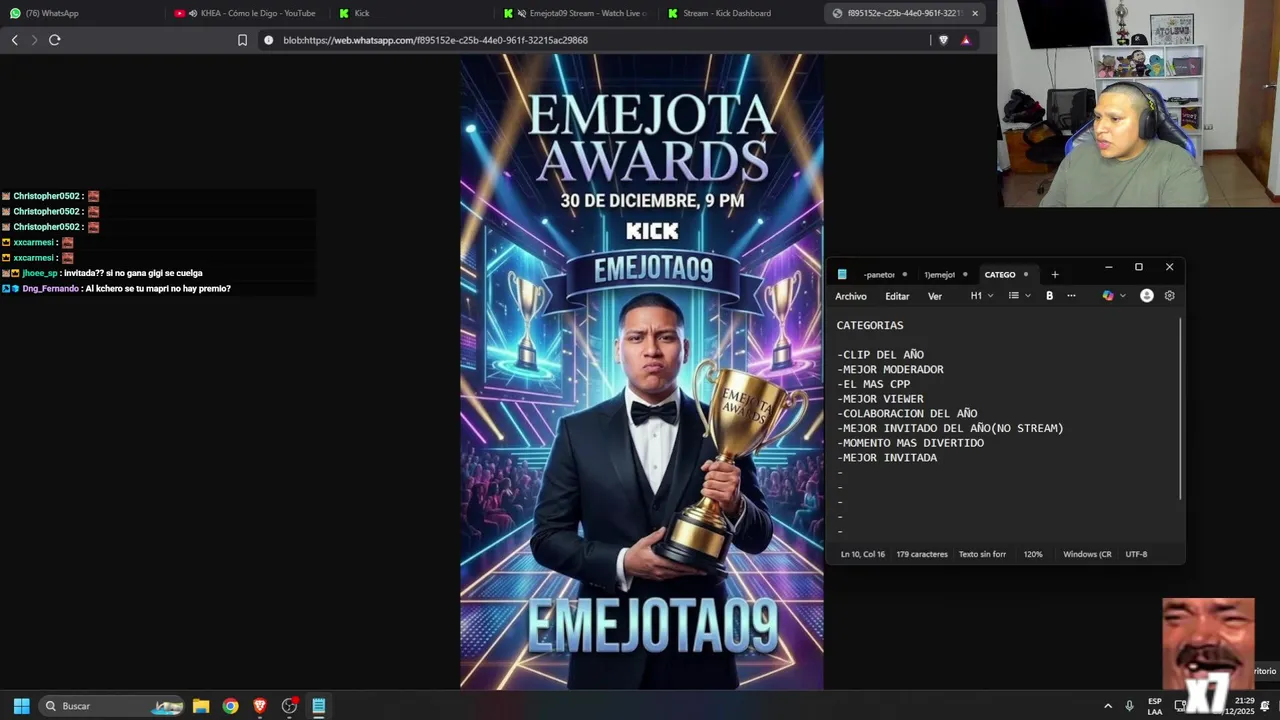Click the Brave Rewards triangle icon
This screenshot has width=1280, height=720.
(966, 40)
